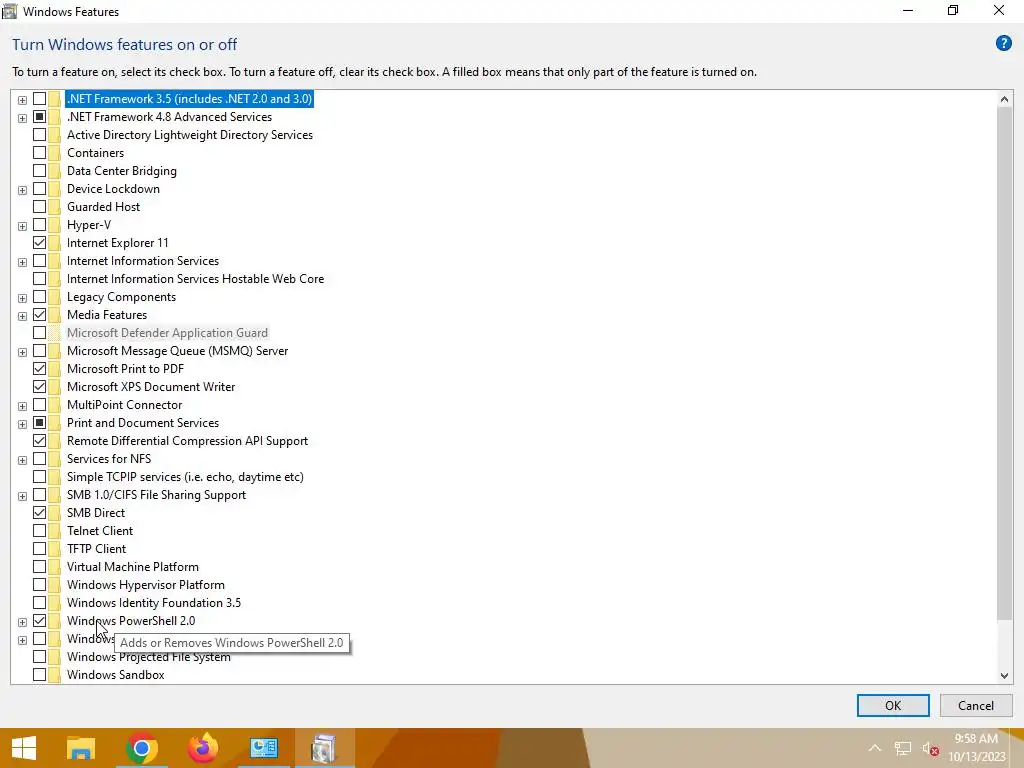Launch Google Chrome from the taskbar
The height and width of the screenshot is (768, 1024).
click(141, 748)
